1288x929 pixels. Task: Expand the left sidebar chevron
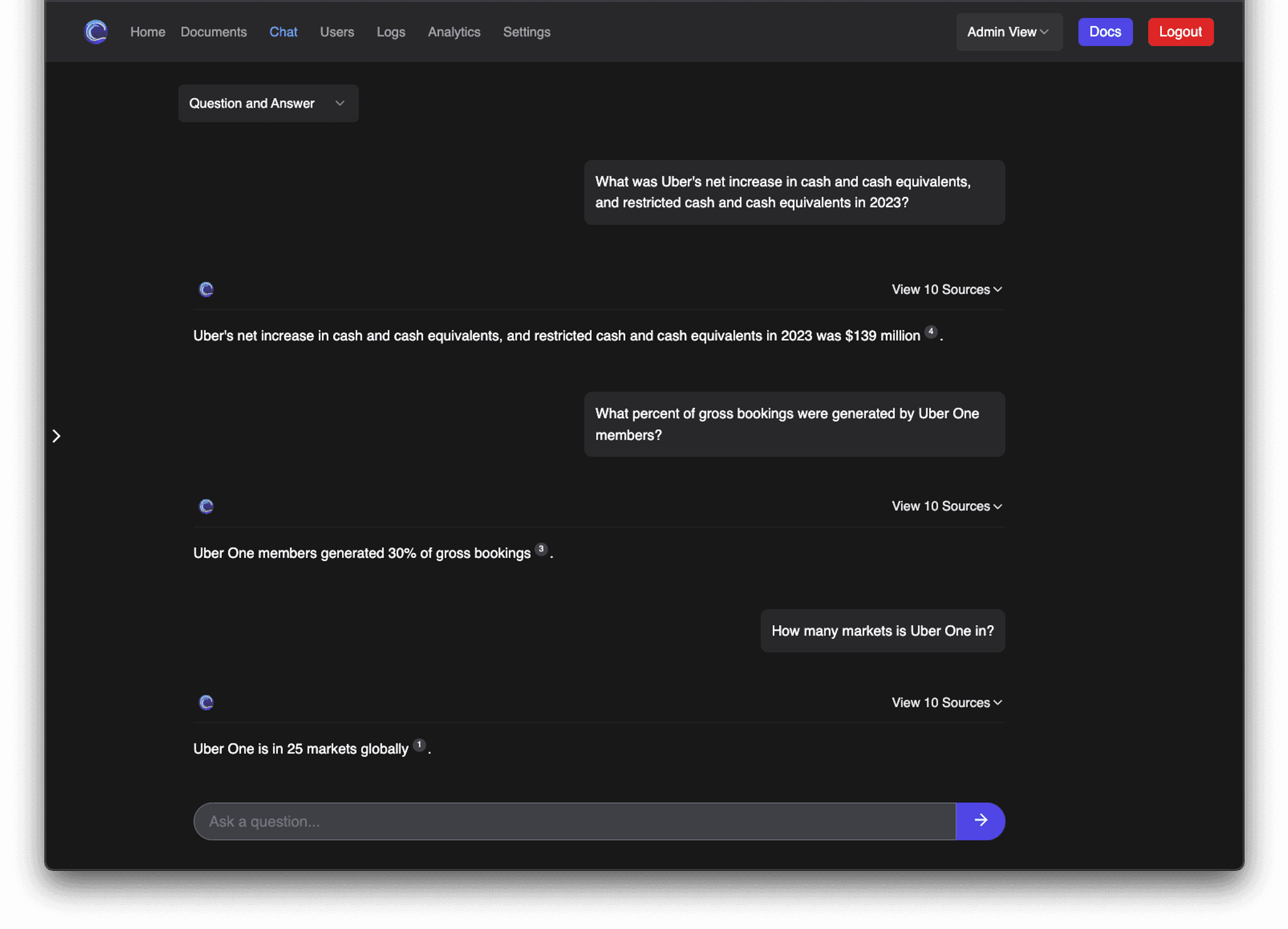click(57, 436)
